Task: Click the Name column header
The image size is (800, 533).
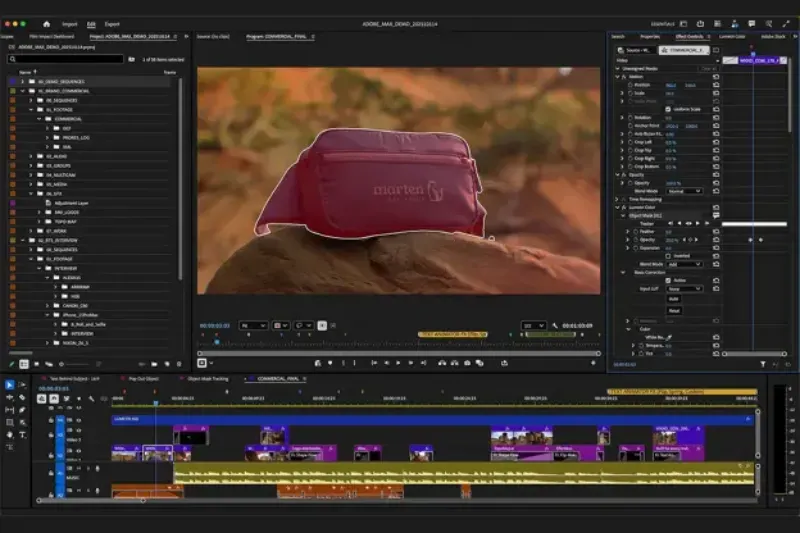Action: coord(25,72)
